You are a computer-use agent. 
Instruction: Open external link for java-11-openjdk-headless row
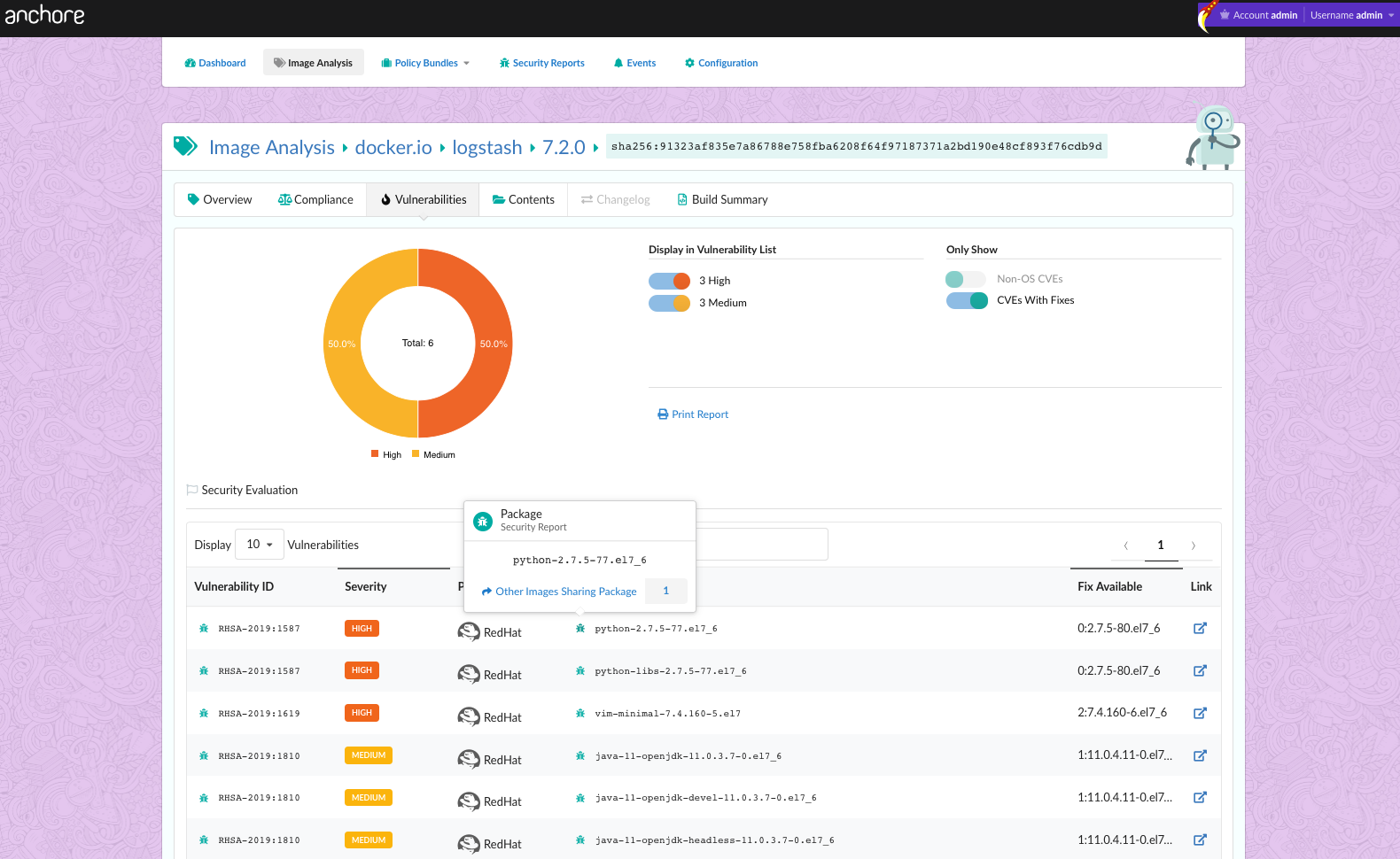pyautogui.click(x=1200, y=840)
